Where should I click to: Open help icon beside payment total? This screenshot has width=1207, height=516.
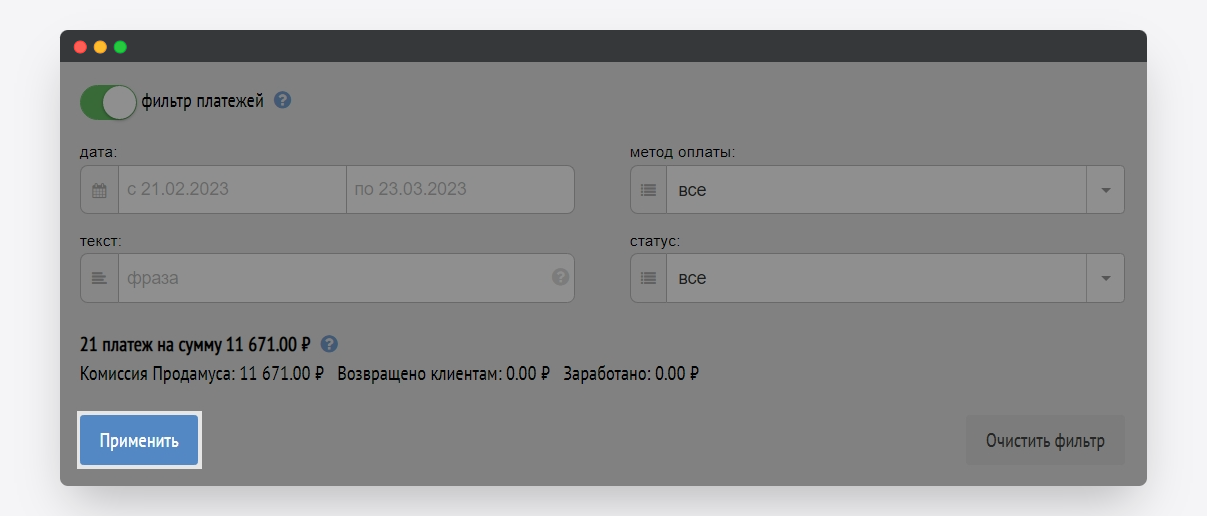point(329,344)
